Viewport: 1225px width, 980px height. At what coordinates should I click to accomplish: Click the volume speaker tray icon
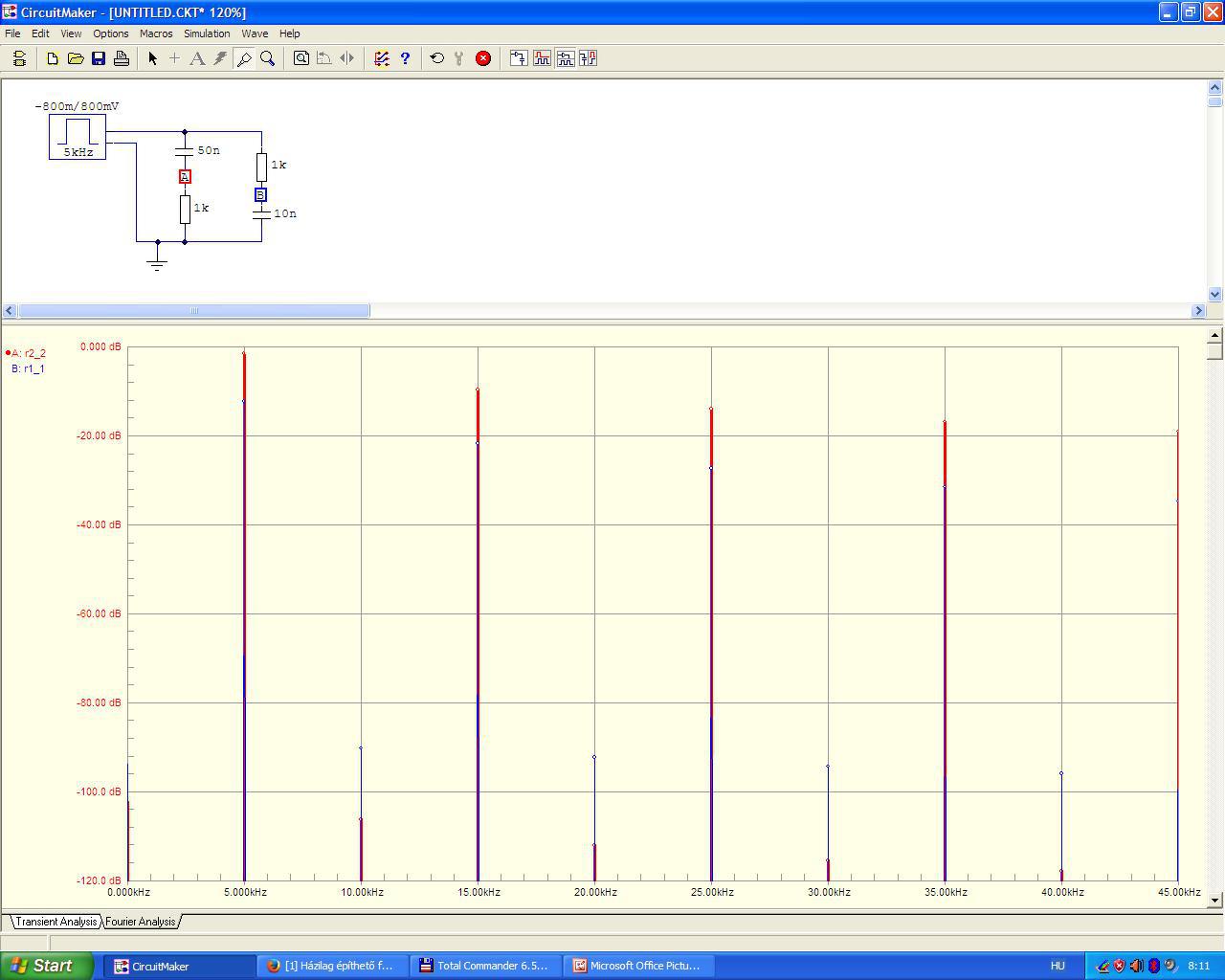pyautogui.click(x=1136, y=966)
